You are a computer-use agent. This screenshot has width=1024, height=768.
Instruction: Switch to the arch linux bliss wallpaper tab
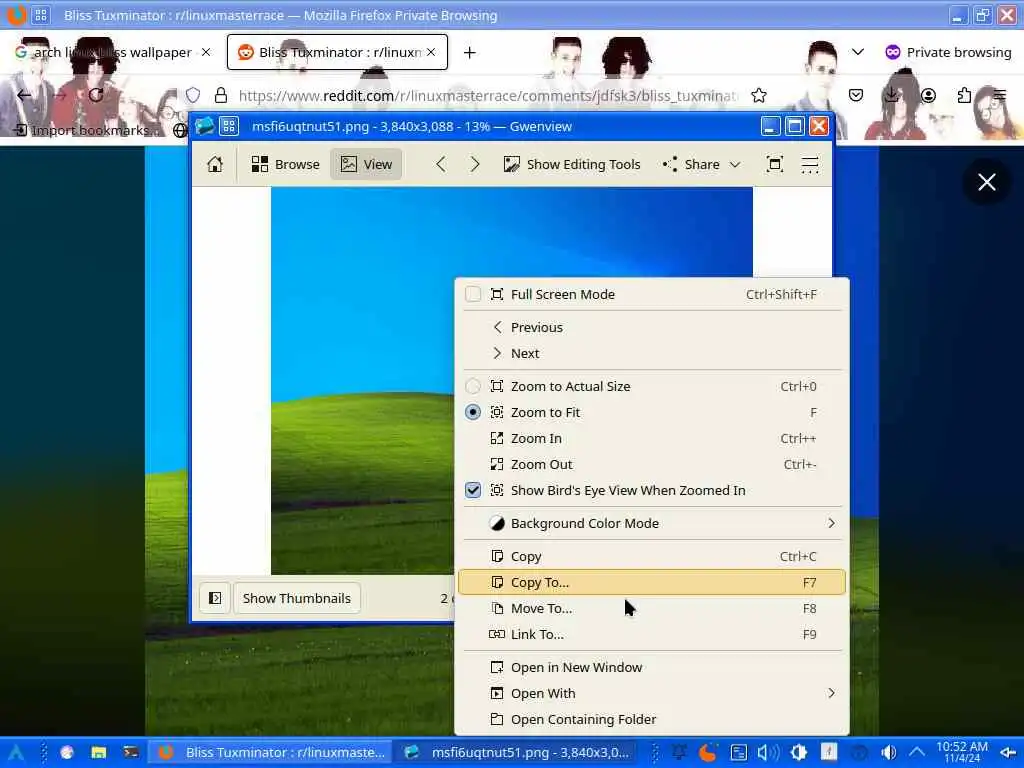tap(113, 52)
